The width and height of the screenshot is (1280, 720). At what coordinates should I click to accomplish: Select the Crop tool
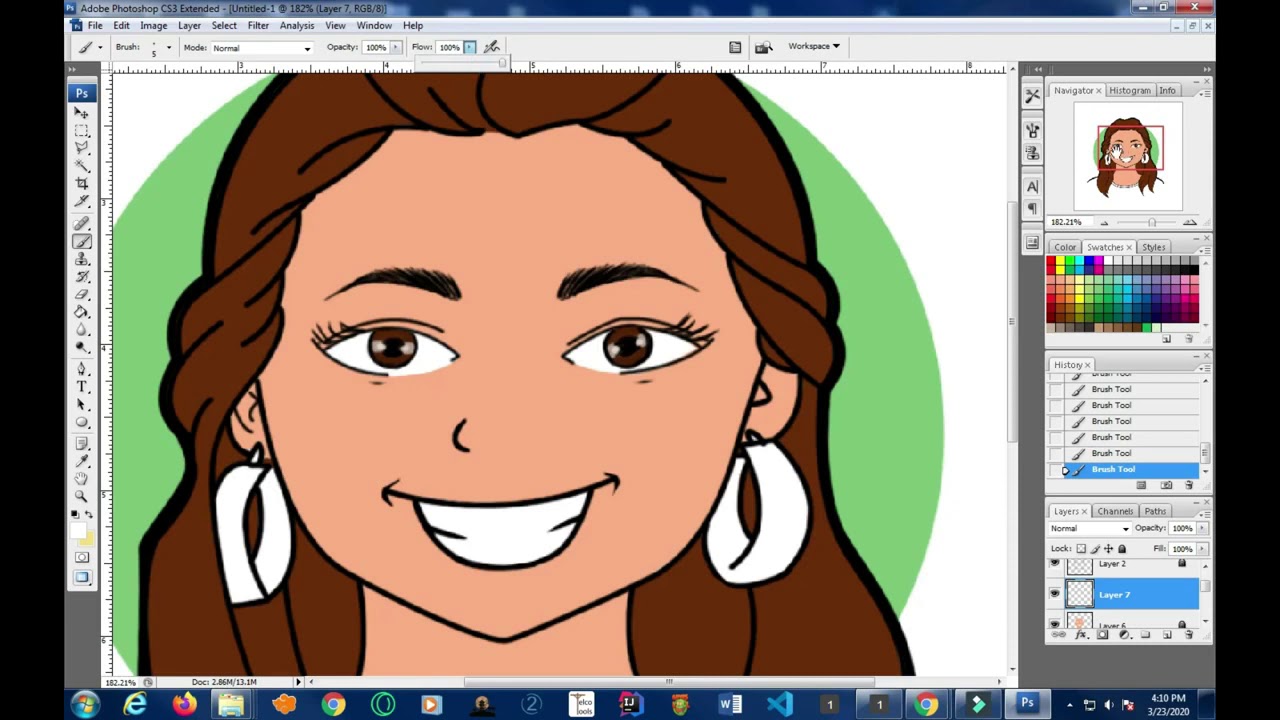point(82,185)
